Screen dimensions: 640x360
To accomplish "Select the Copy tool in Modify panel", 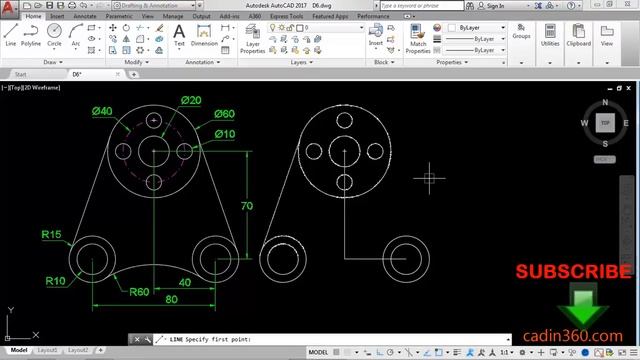I will tap(113, 39).
